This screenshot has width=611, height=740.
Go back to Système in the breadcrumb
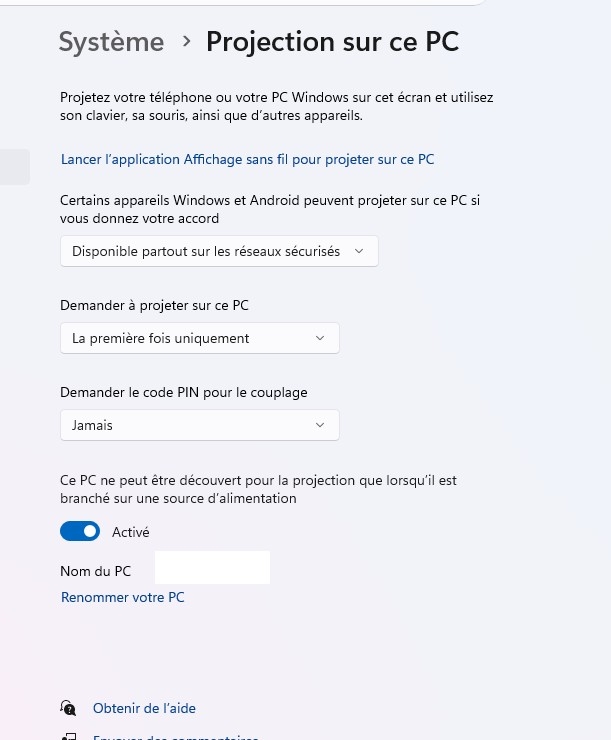click(111, 42)
